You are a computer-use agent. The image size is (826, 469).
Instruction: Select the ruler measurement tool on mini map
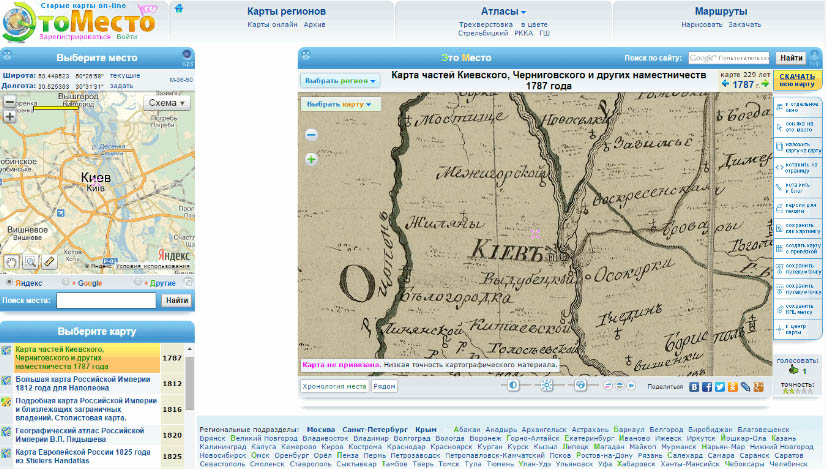pos(49,261)
